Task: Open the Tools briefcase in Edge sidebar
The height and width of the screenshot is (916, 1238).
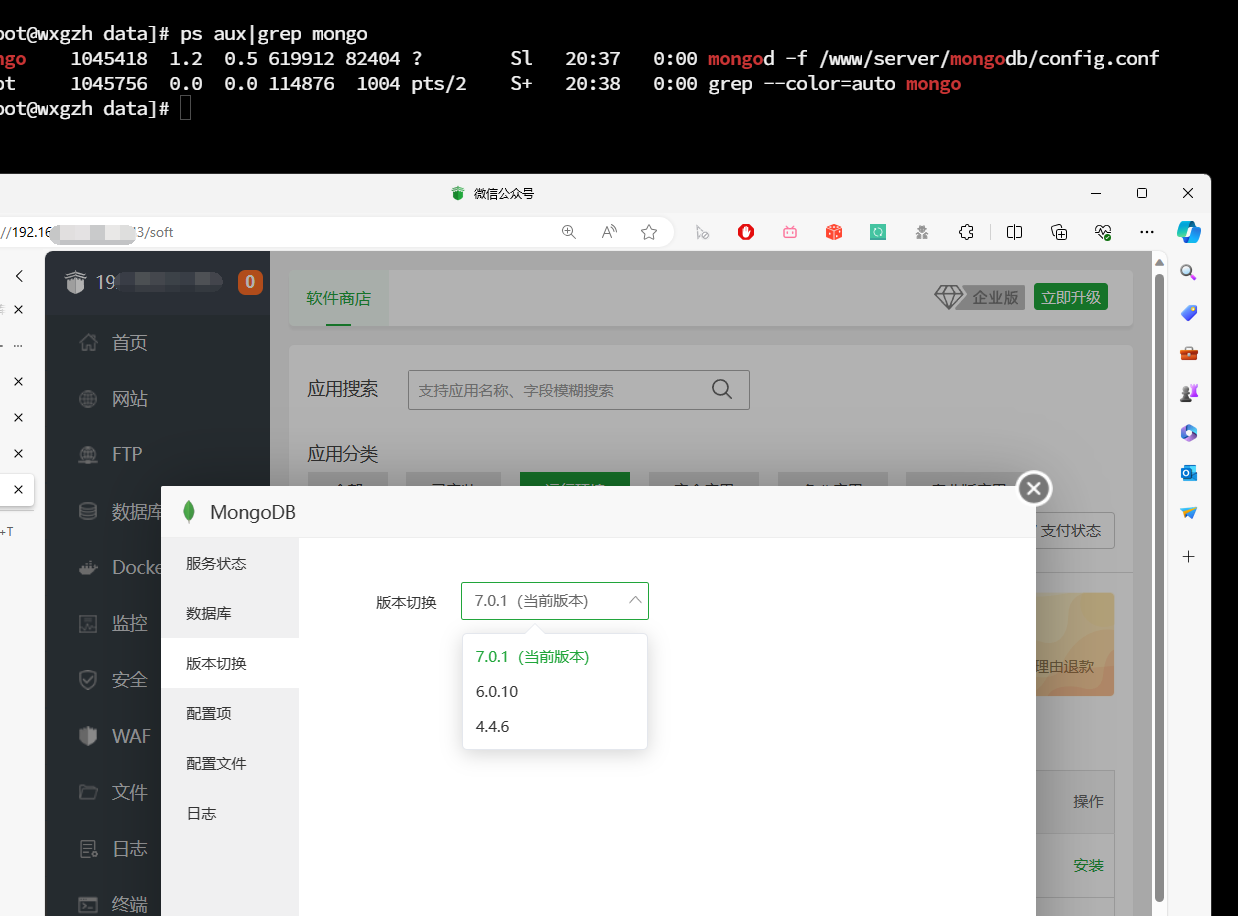Action: tap(1189, 353)
